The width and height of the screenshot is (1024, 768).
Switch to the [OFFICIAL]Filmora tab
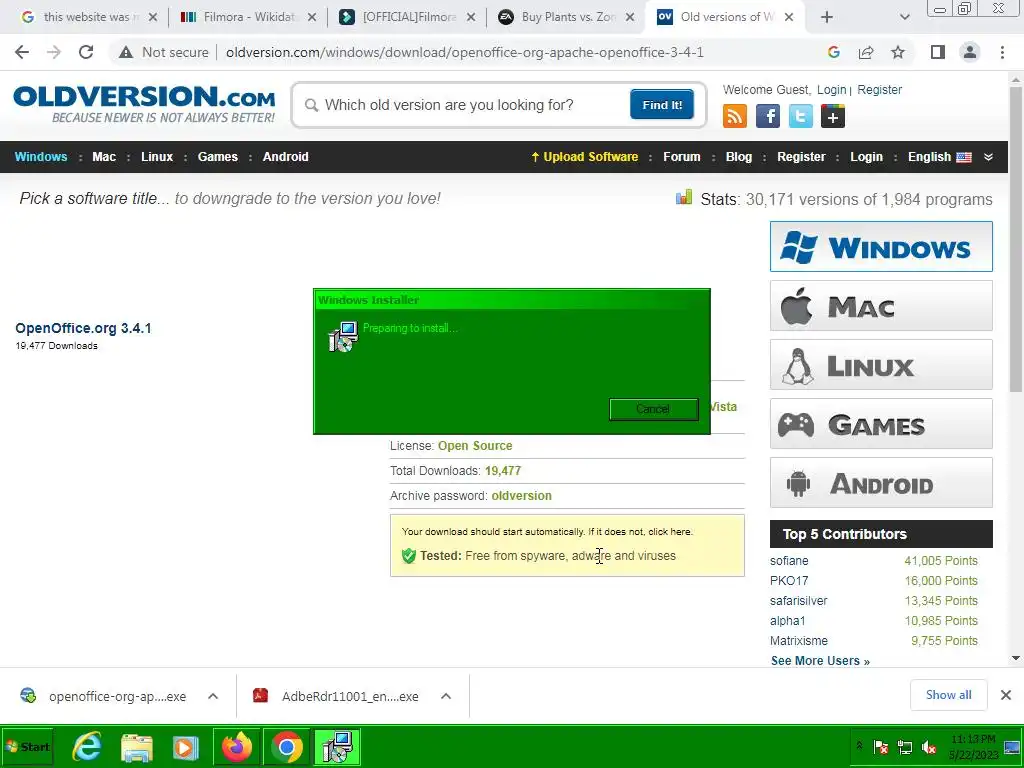[x=408, y=17]
